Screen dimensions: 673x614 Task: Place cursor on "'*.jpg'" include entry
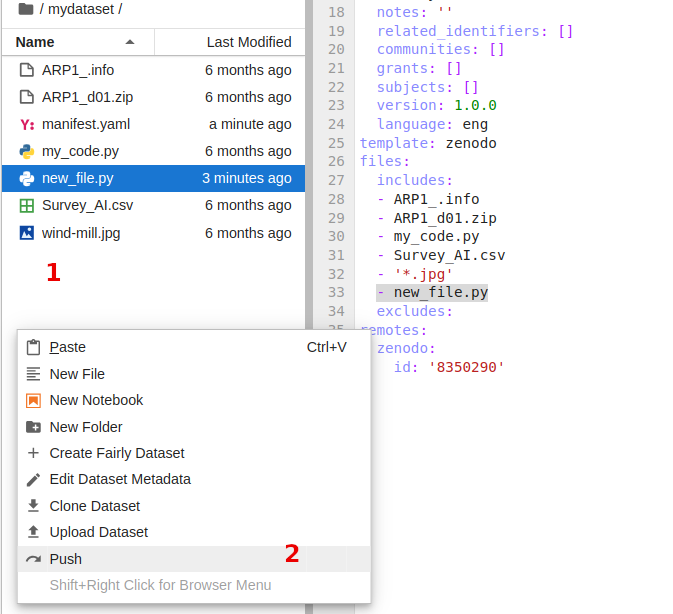423,274
